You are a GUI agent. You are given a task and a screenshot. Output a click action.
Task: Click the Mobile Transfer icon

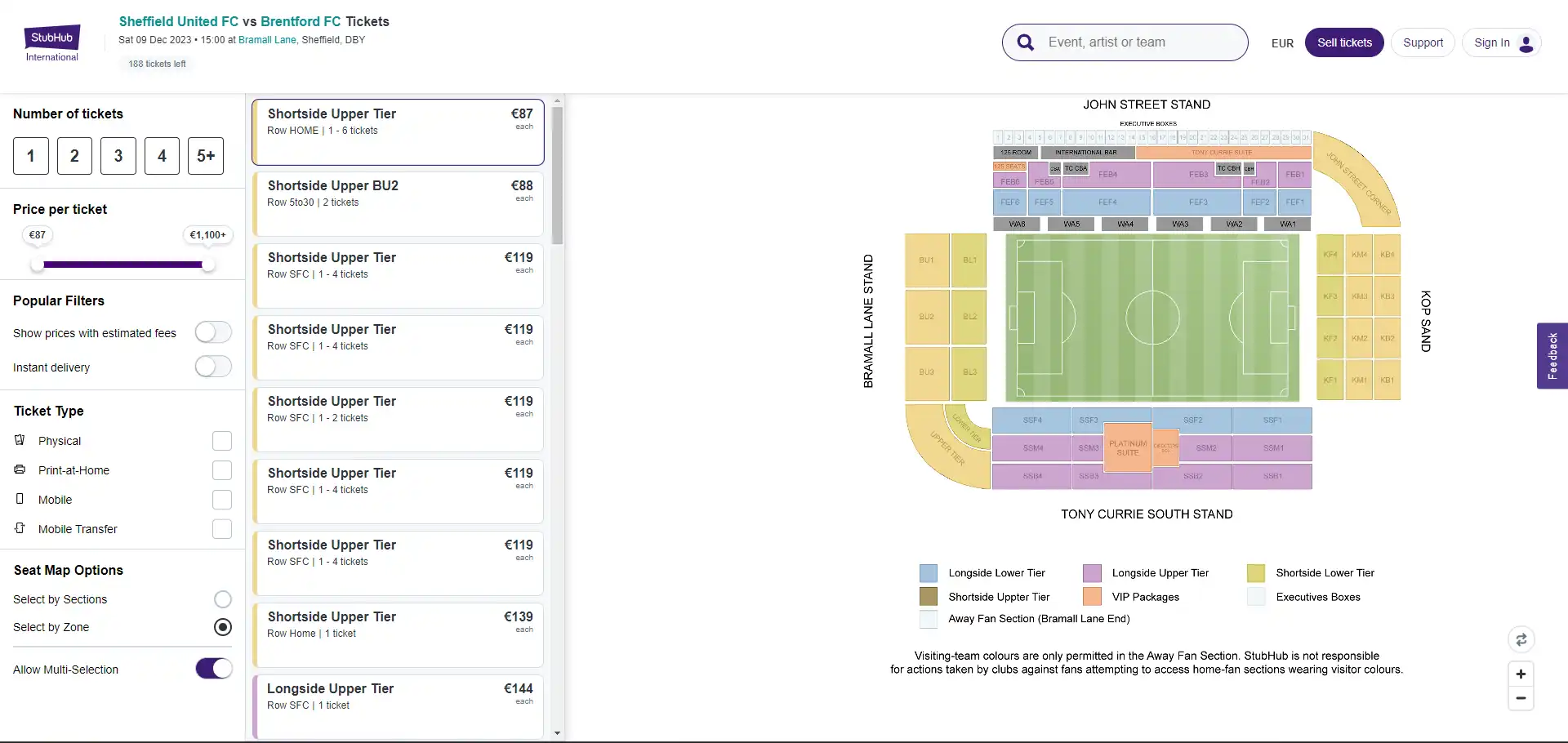click(20, 528)
